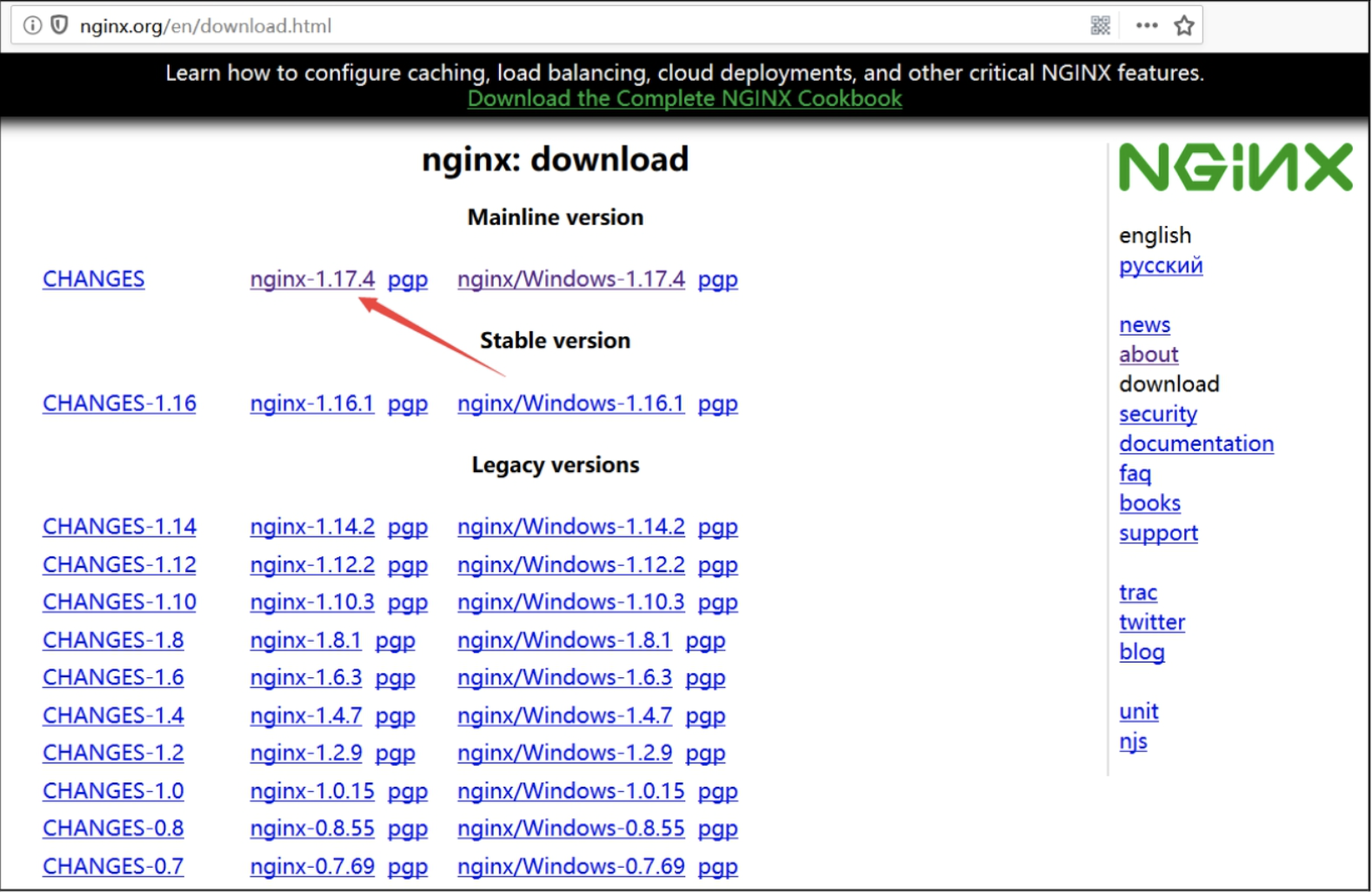Open documentation in sidebar
The width and height of the screenshot is (1372, 892).
(x=1196, y=444)
